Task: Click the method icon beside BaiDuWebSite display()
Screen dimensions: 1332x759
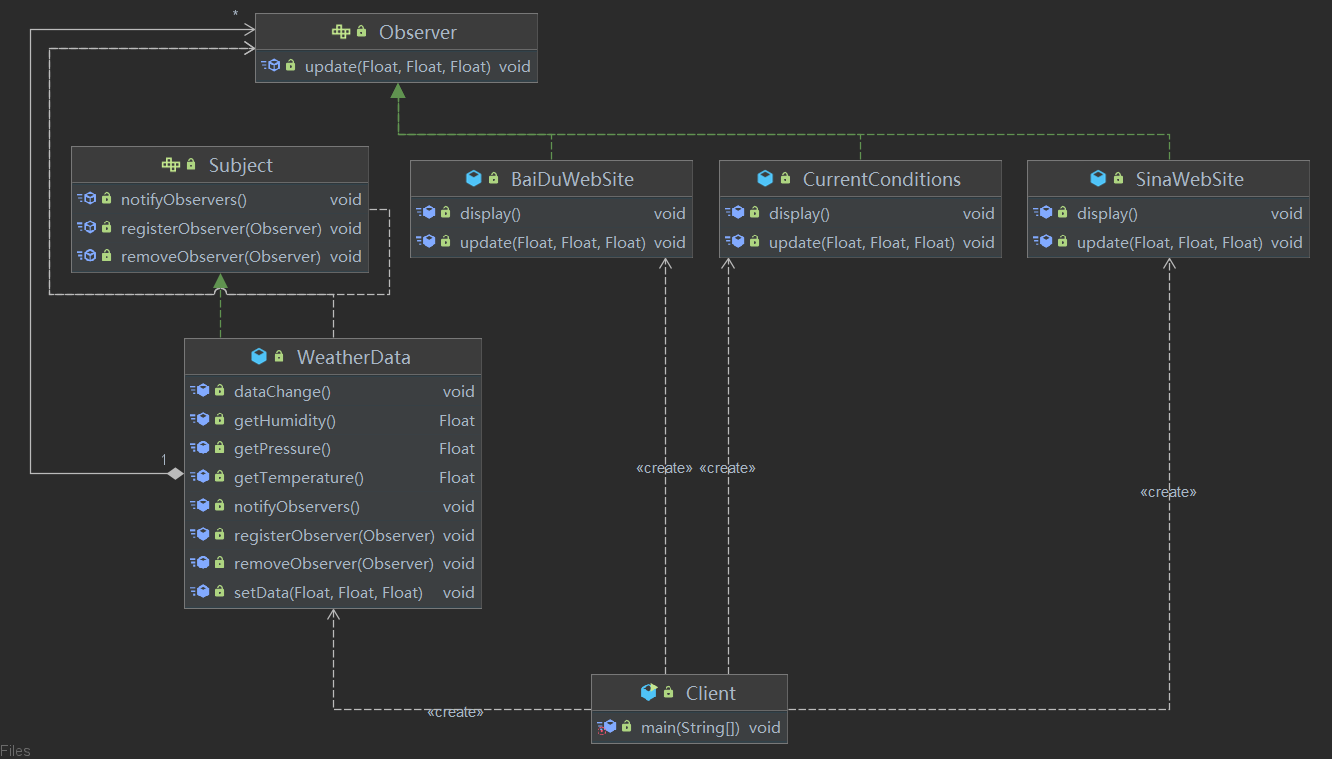Action: tap(426, 213)
